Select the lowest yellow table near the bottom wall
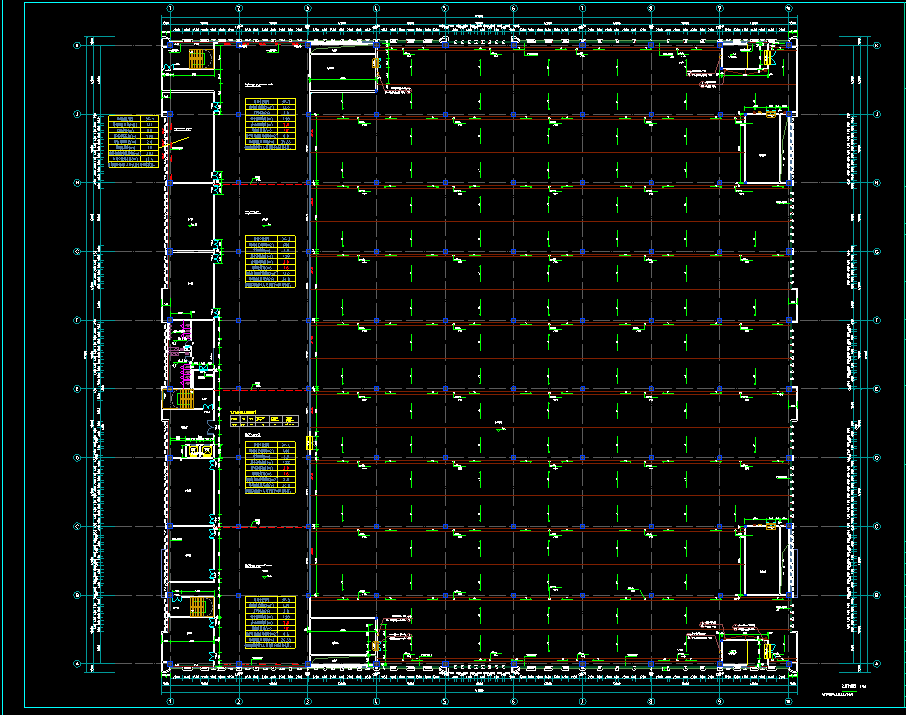906x715 pixels. [270, 623]
